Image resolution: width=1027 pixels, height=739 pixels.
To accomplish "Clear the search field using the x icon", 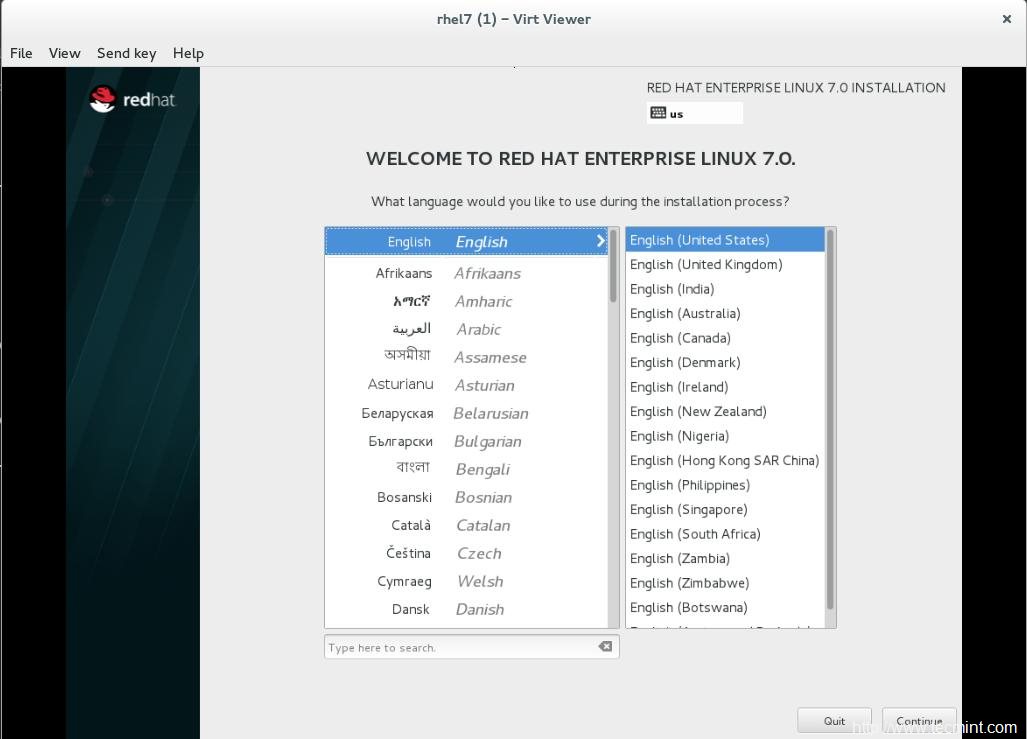I will tap(605, 646).
